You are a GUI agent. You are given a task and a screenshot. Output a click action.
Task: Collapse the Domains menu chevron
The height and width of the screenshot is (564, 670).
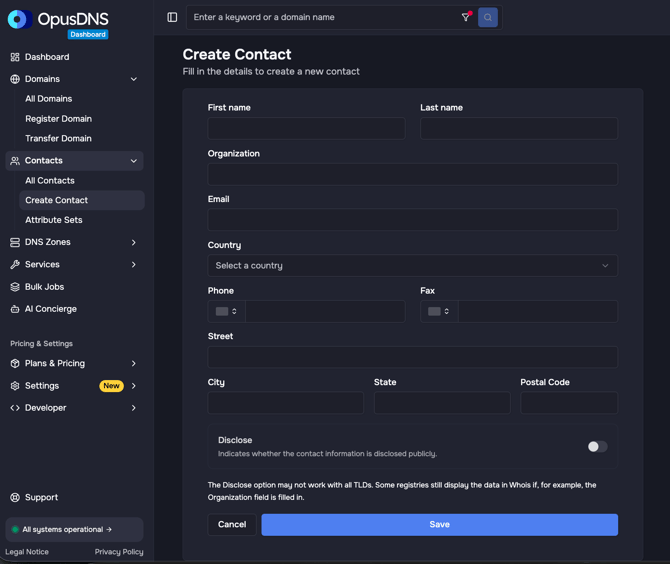pos(134,79)
